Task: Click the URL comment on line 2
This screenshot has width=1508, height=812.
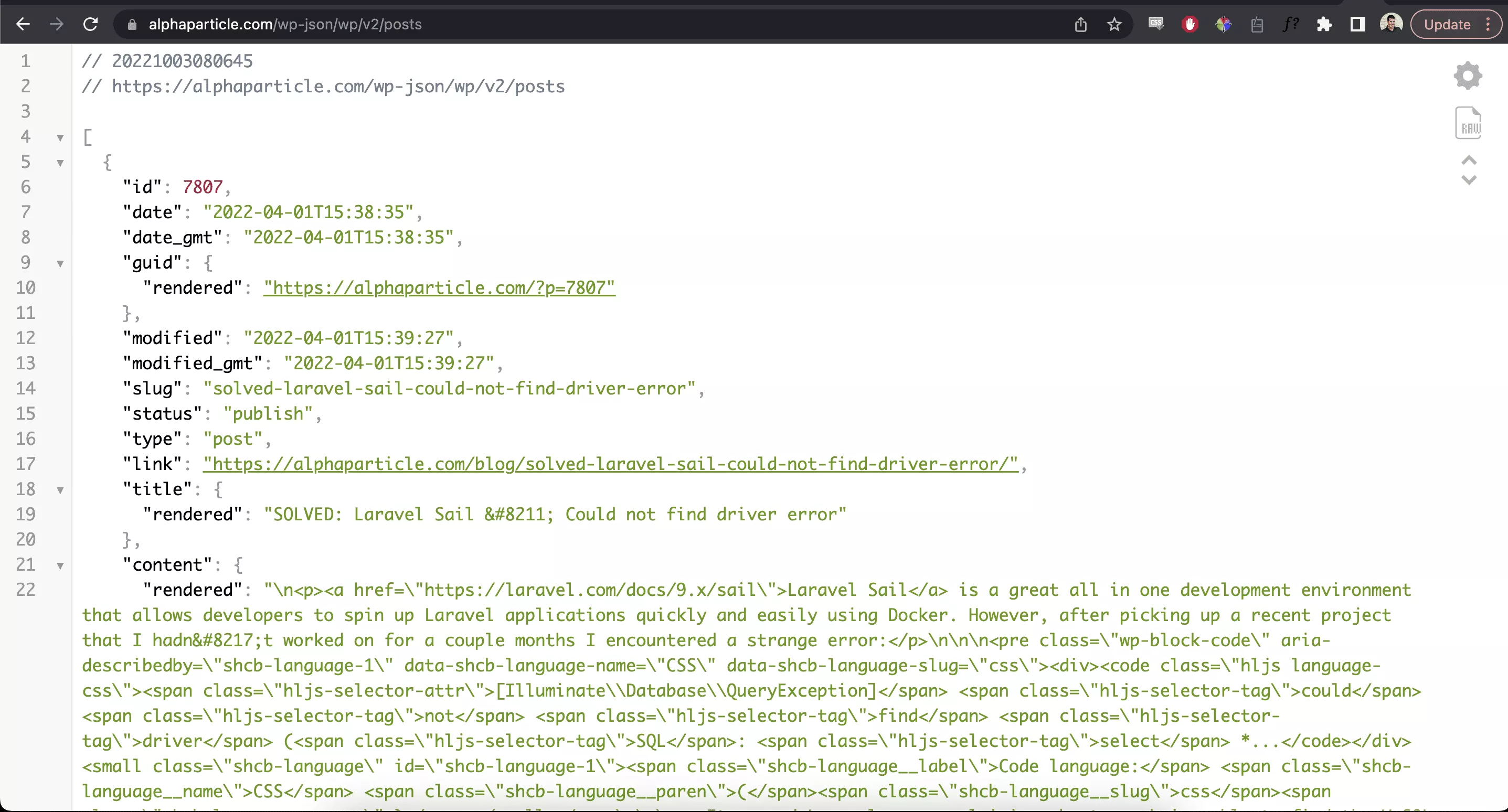Action: (323, 86)
